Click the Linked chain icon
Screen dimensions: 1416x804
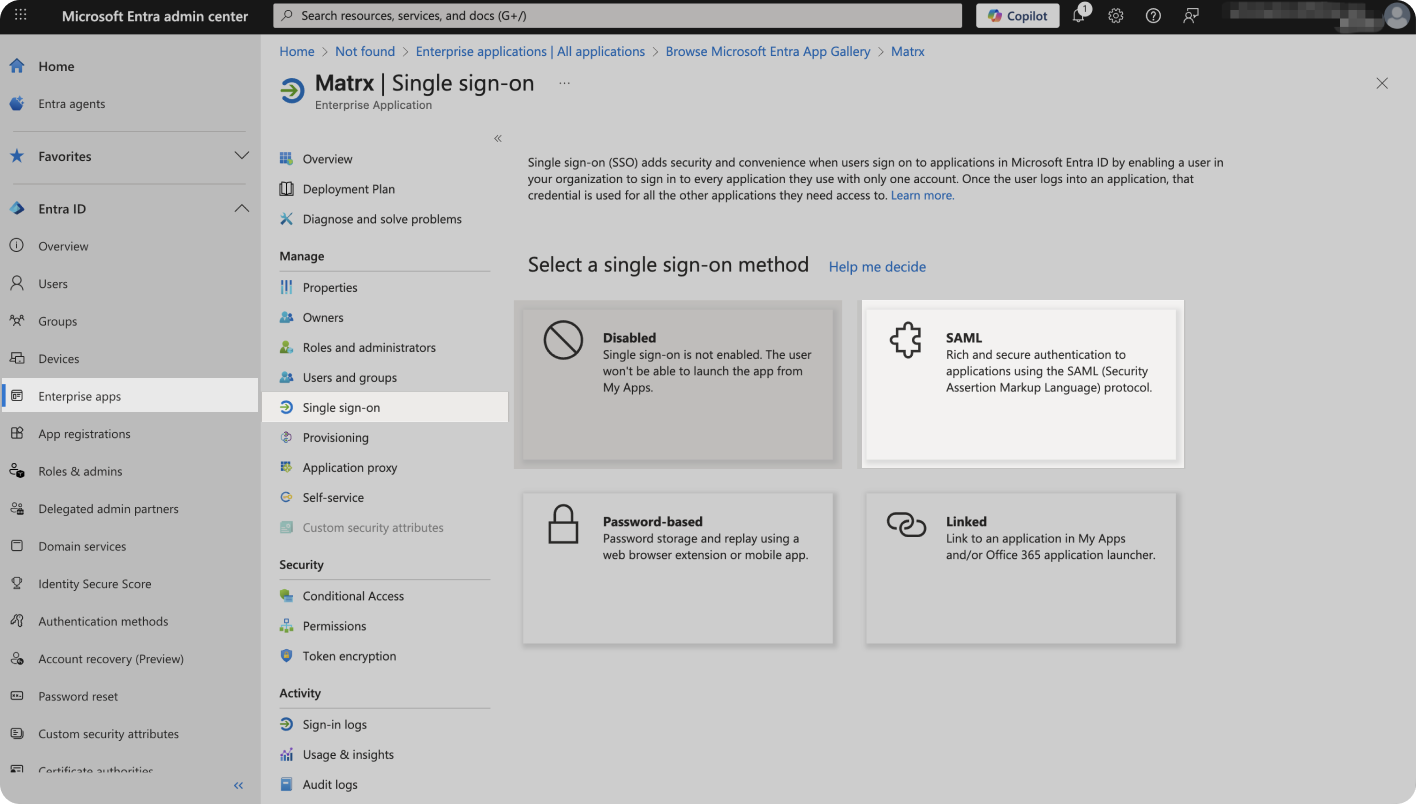tap(906, 524)
